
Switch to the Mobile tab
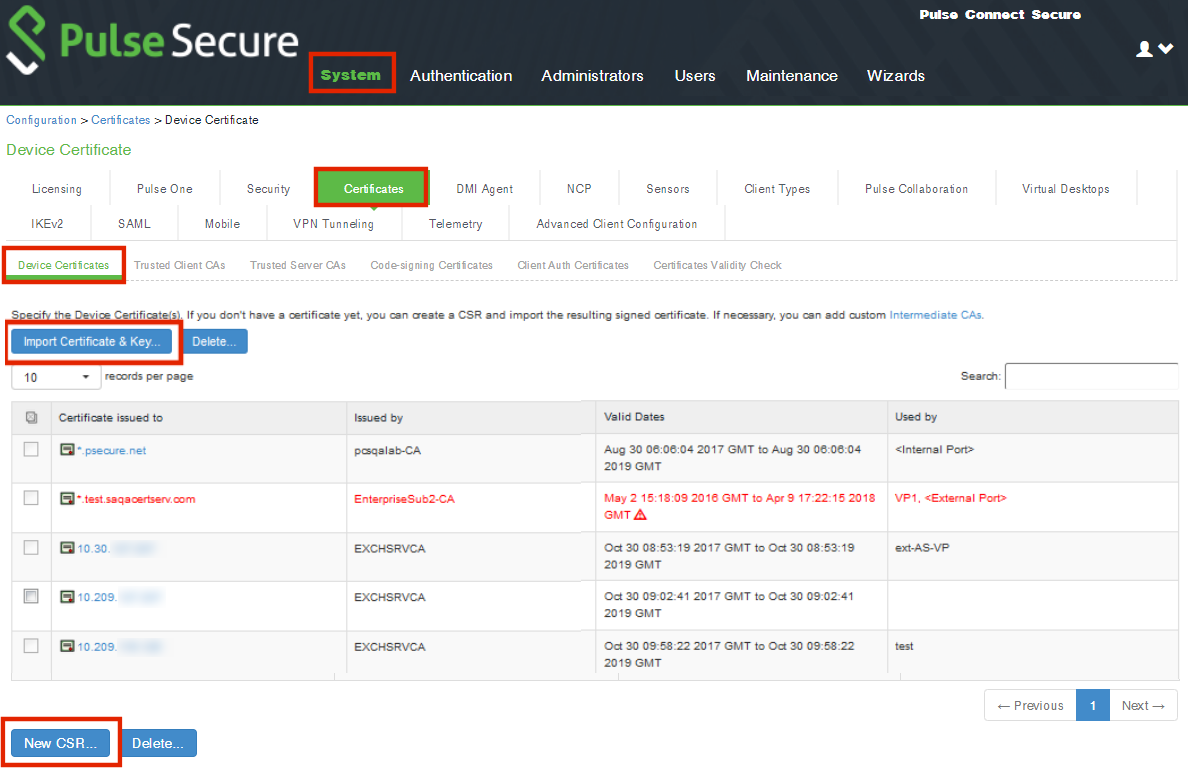point(222,223)
